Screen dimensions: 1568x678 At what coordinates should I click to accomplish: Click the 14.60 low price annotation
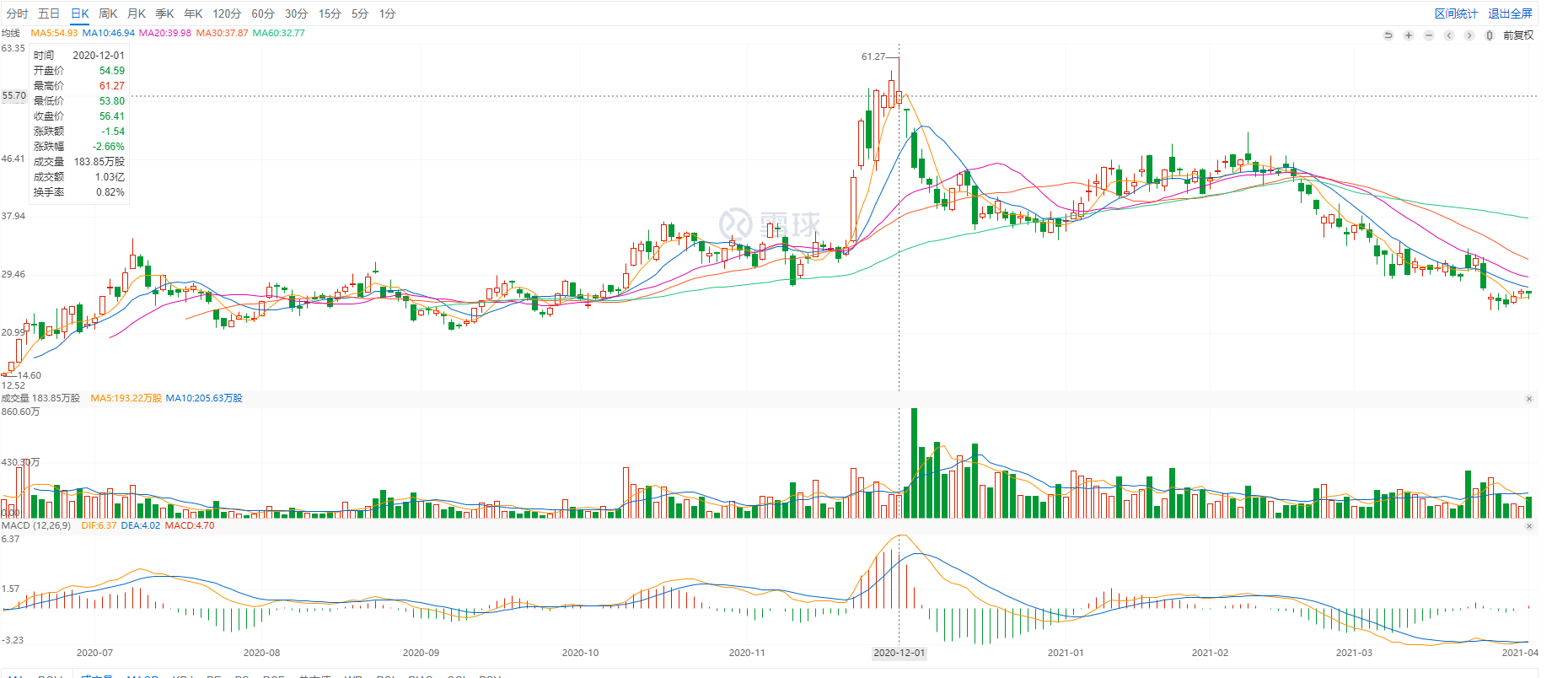tap(30, 375)
